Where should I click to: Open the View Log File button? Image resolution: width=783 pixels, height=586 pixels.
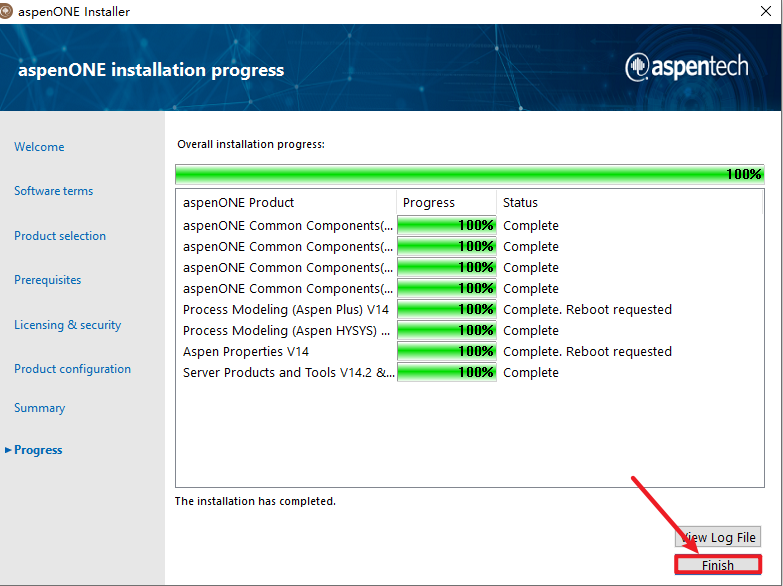point(718,537)
